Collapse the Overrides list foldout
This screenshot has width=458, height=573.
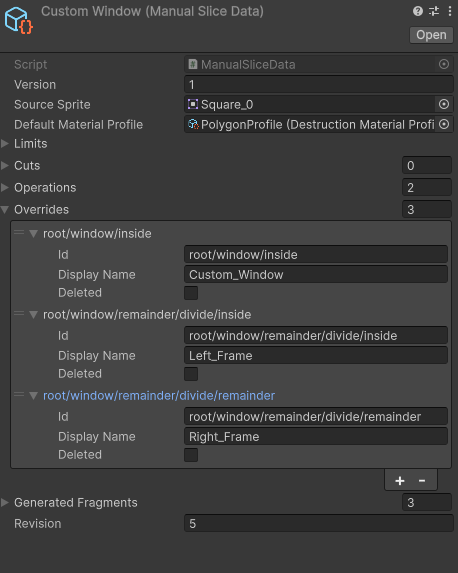(5, 210)
